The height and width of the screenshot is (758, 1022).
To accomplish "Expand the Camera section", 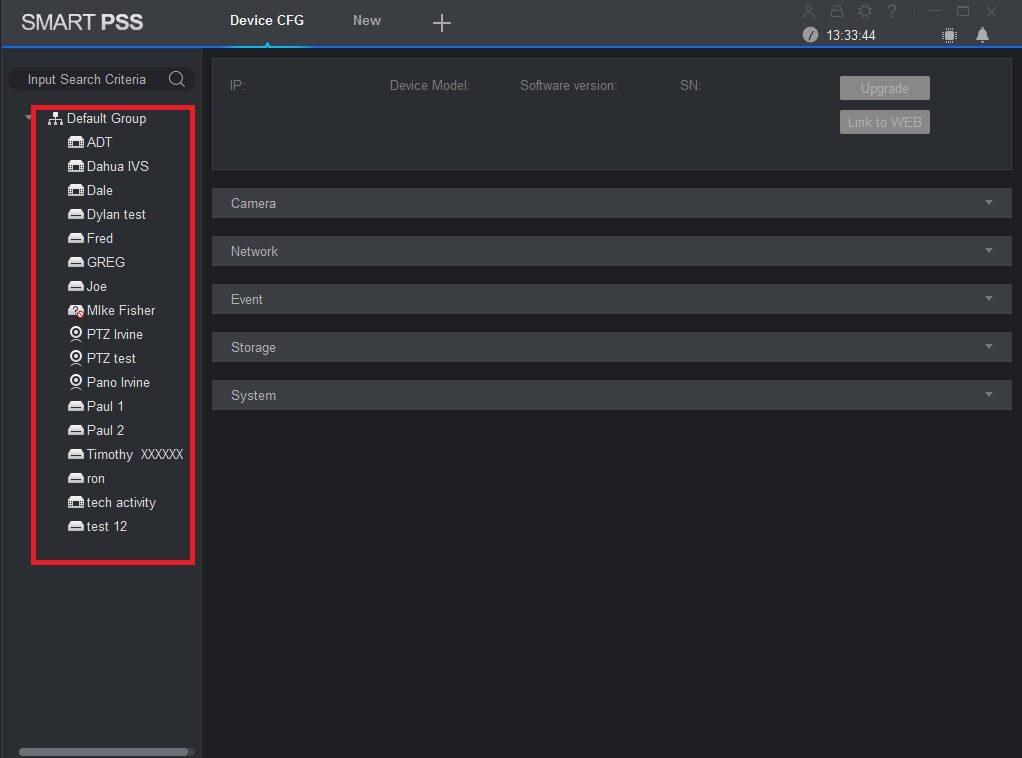I will click(x=611, y=203).
